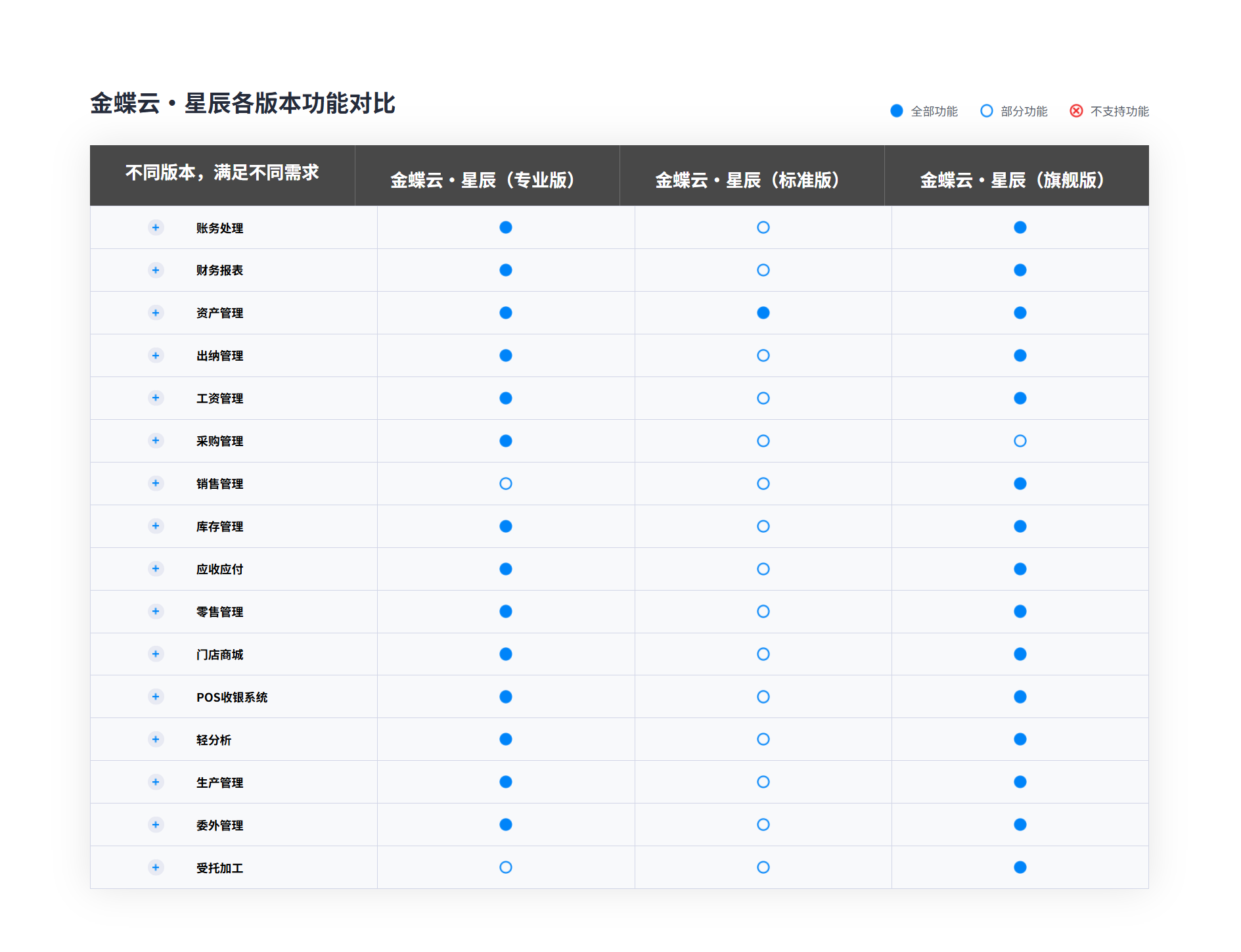Click plus icon next to 库存管理
The image size is (1241, 952).
(x=156, y=526)
